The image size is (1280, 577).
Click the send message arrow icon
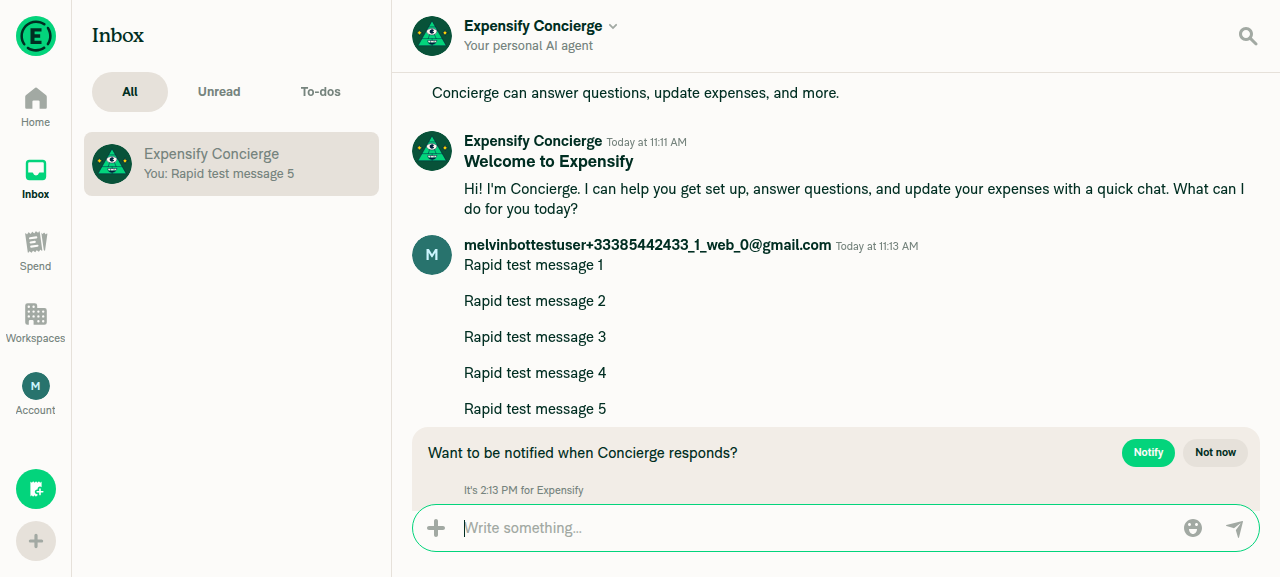[1235, 528]
